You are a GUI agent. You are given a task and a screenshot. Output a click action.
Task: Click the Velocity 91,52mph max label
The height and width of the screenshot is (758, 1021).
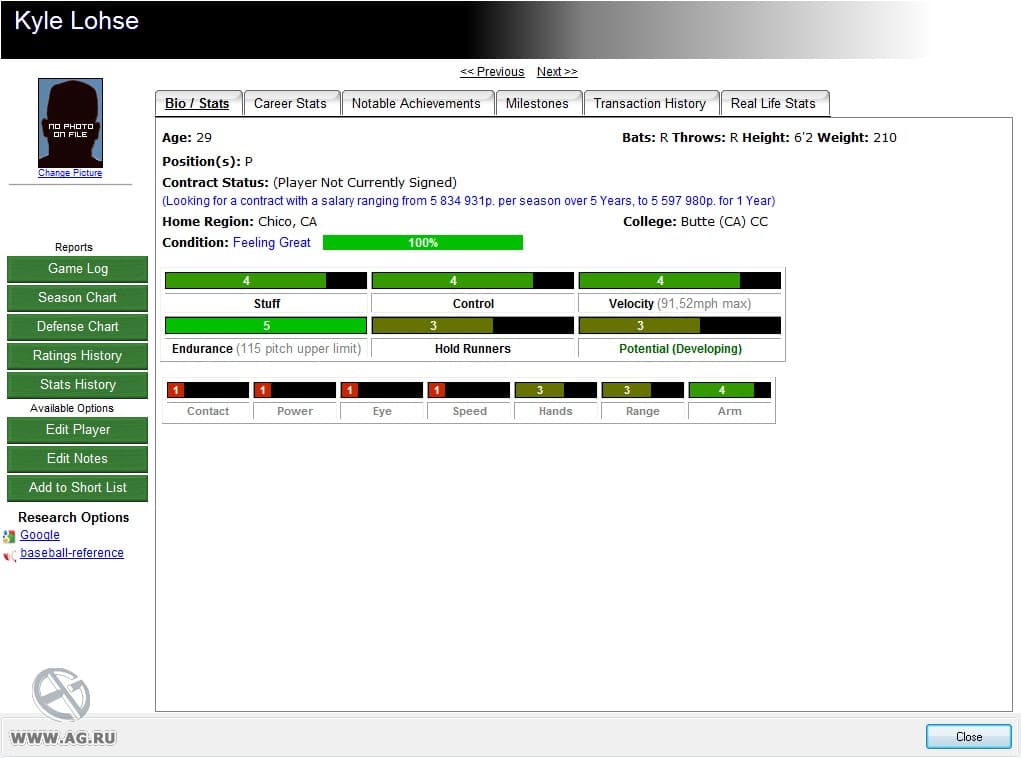click(680, 303)
